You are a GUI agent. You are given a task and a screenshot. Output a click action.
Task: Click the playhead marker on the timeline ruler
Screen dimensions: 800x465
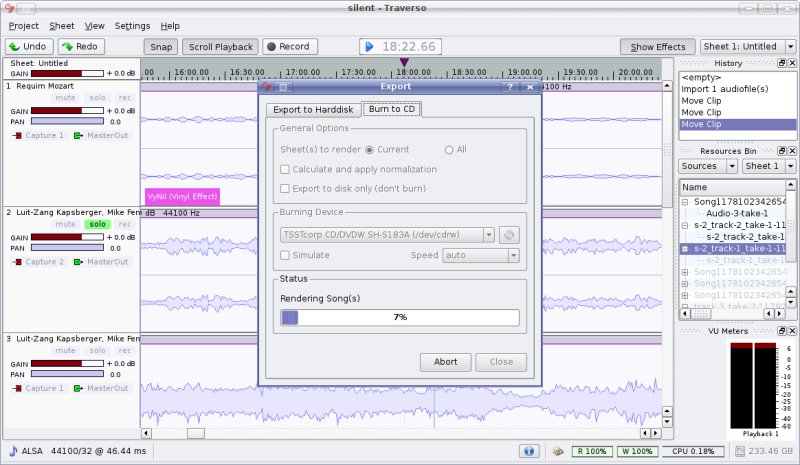pos(404,62)
